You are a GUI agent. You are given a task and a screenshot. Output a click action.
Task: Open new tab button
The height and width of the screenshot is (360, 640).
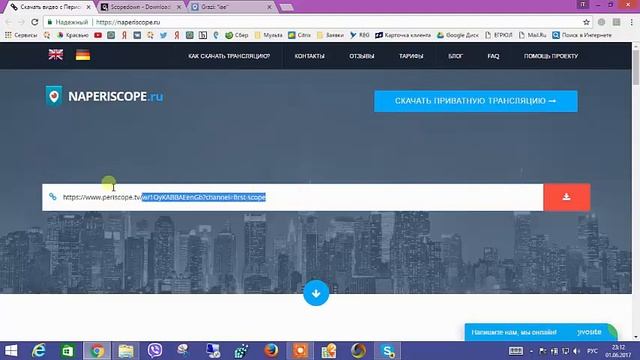[x=287, y=7]
